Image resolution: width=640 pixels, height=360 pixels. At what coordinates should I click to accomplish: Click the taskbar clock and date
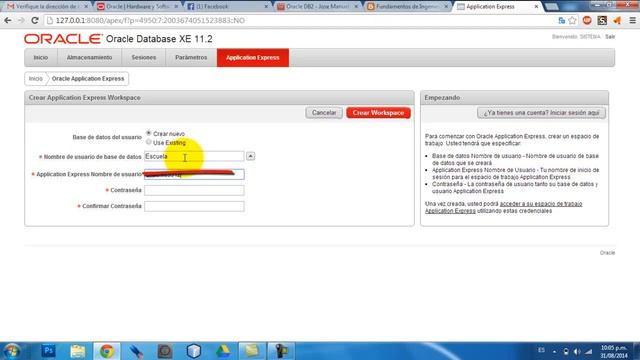click(x=613, y=352)
